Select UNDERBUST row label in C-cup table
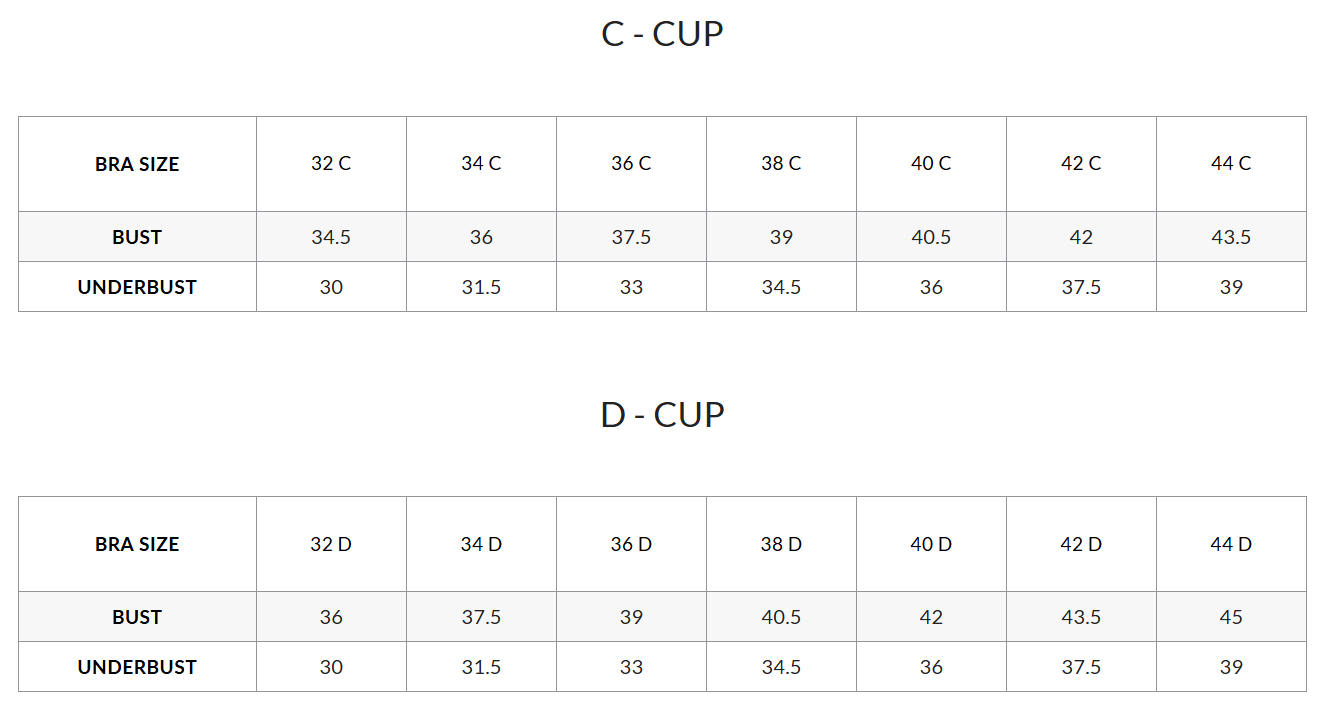 (x=137, y=287)
